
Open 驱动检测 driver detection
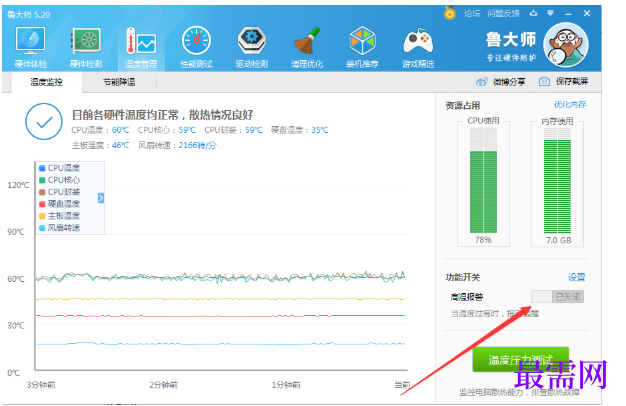point(252,48)
